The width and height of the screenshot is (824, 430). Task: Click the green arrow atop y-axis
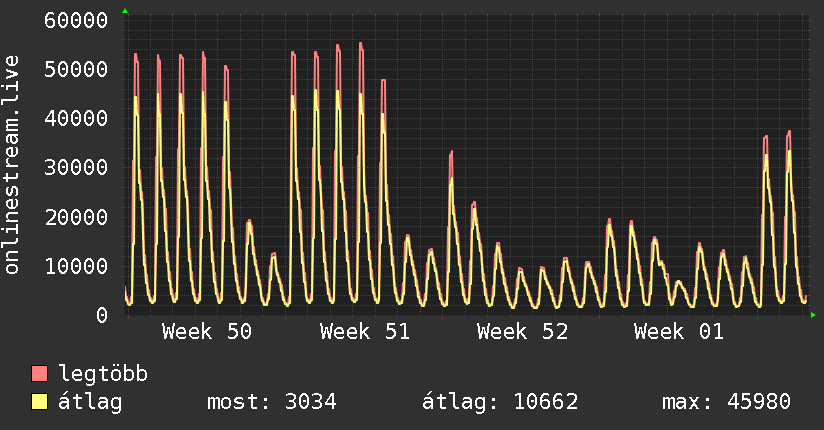(125, 11)
